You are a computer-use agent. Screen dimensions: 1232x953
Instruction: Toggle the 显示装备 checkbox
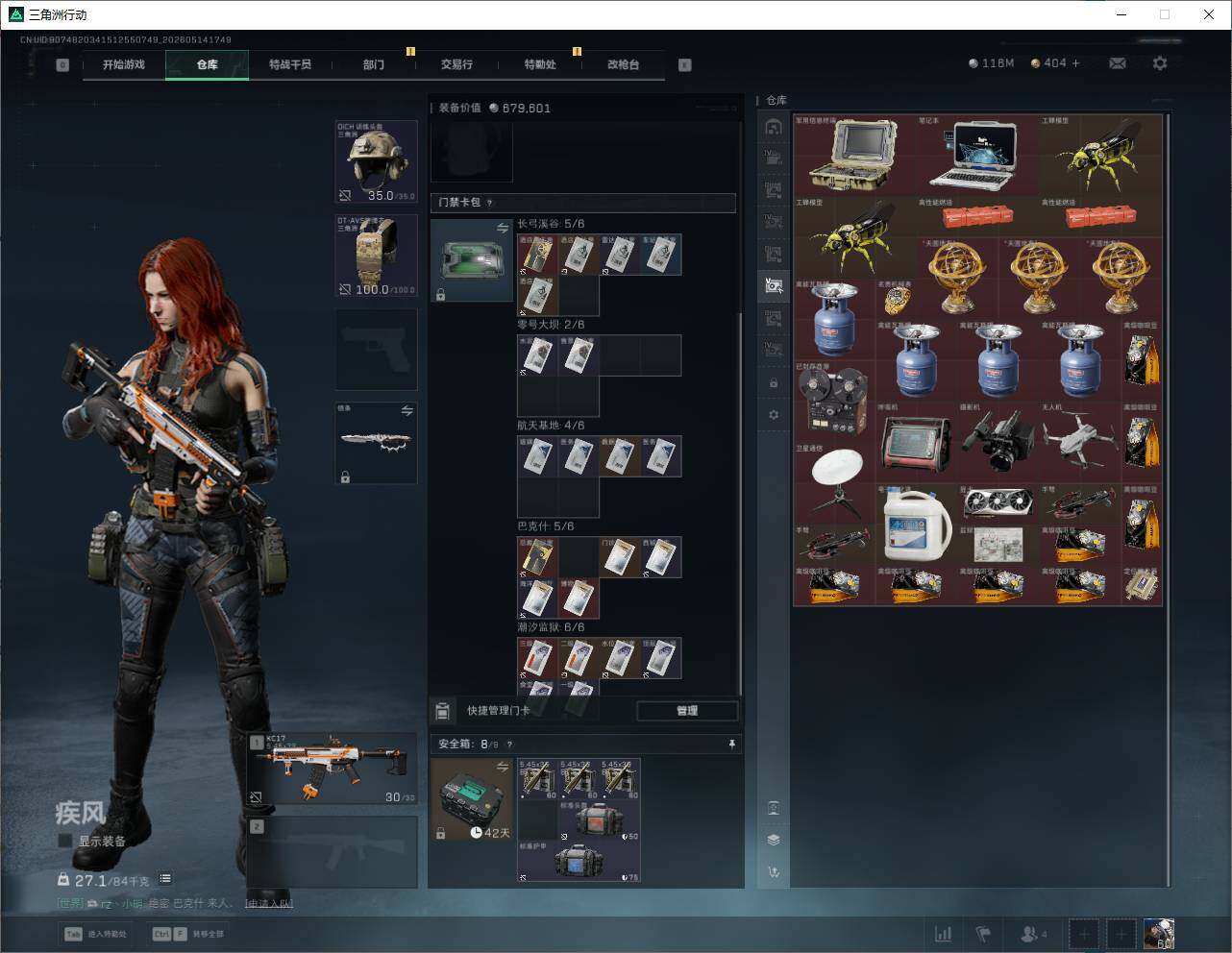point(64,841)
